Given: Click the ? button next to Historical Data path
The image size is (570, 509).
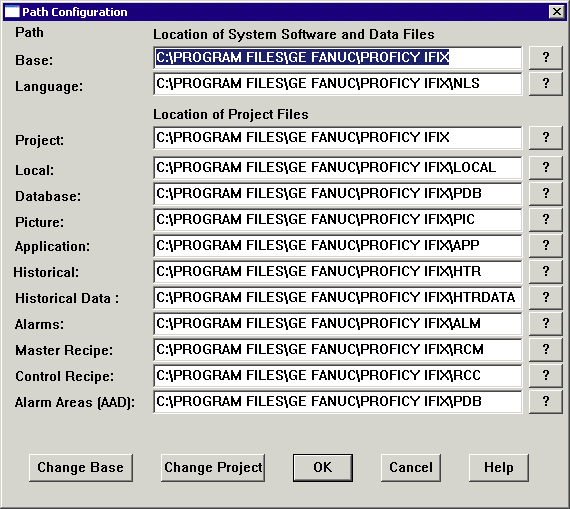Looking at the screenshot, I should click(546, 297).
